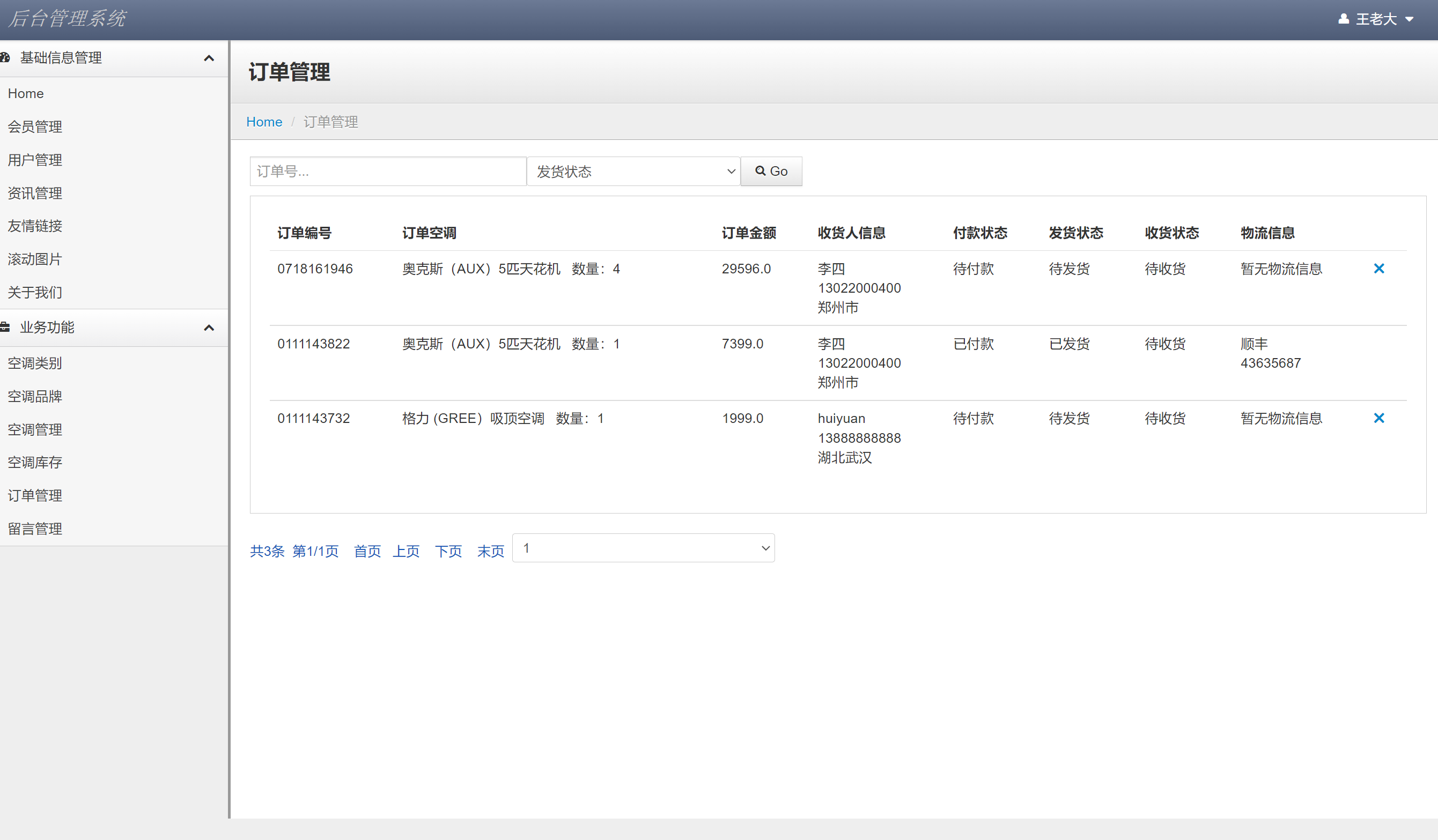Click the 订单号 search input field
1438x840 pixels.
[388, 171]
